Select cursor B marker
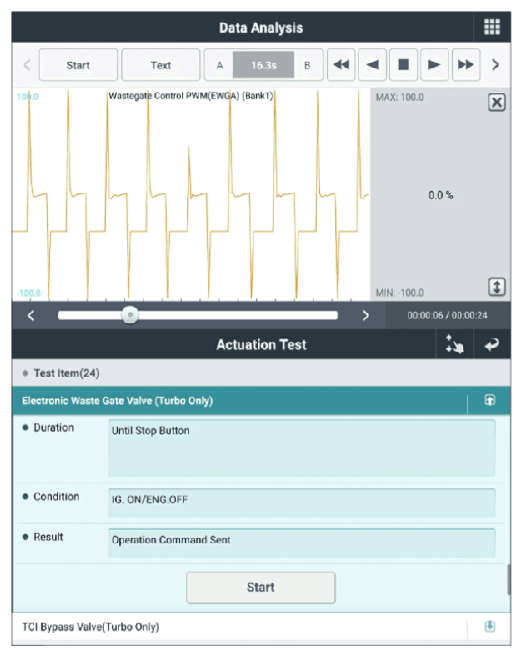The width and height of the screenshot is (521, 655). [307, 65]
